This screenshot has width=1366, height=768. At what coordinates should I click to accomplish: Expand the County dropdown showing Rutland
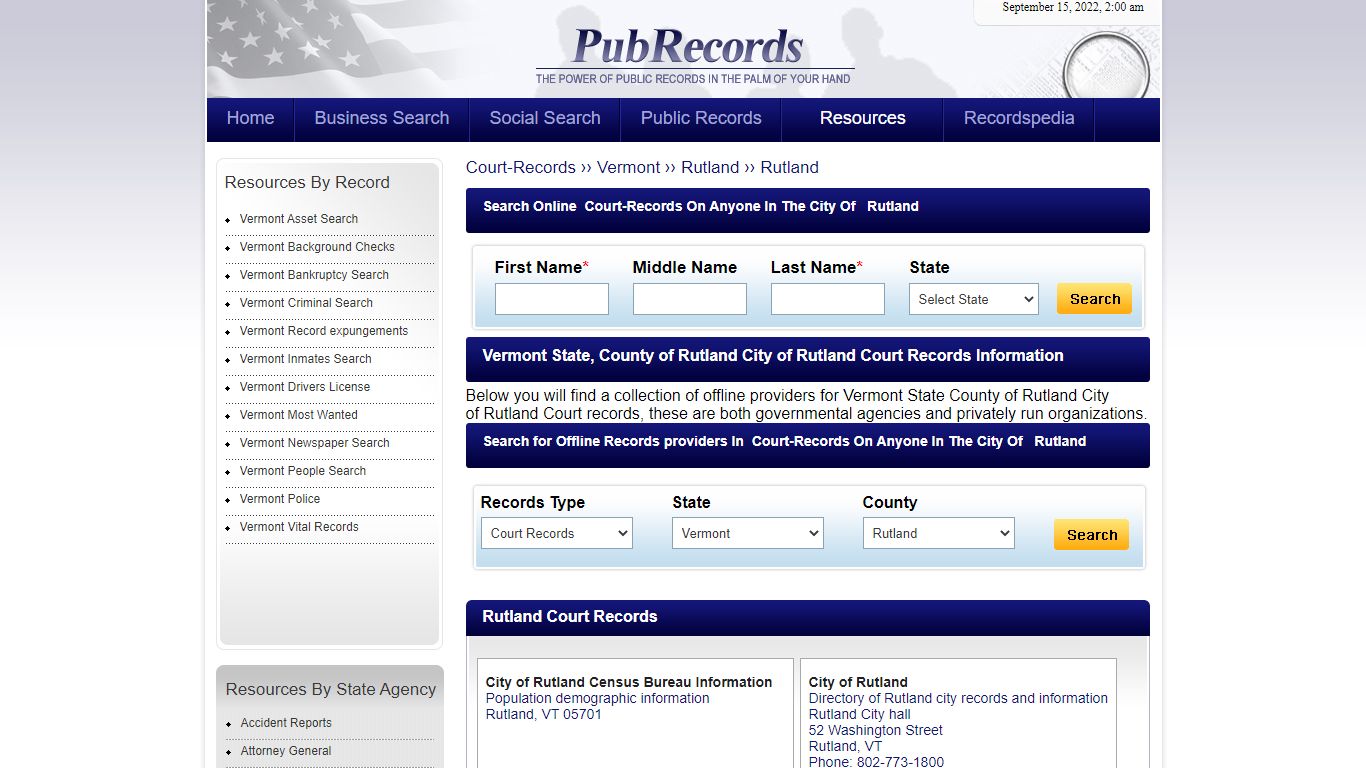tap(939, 533)
